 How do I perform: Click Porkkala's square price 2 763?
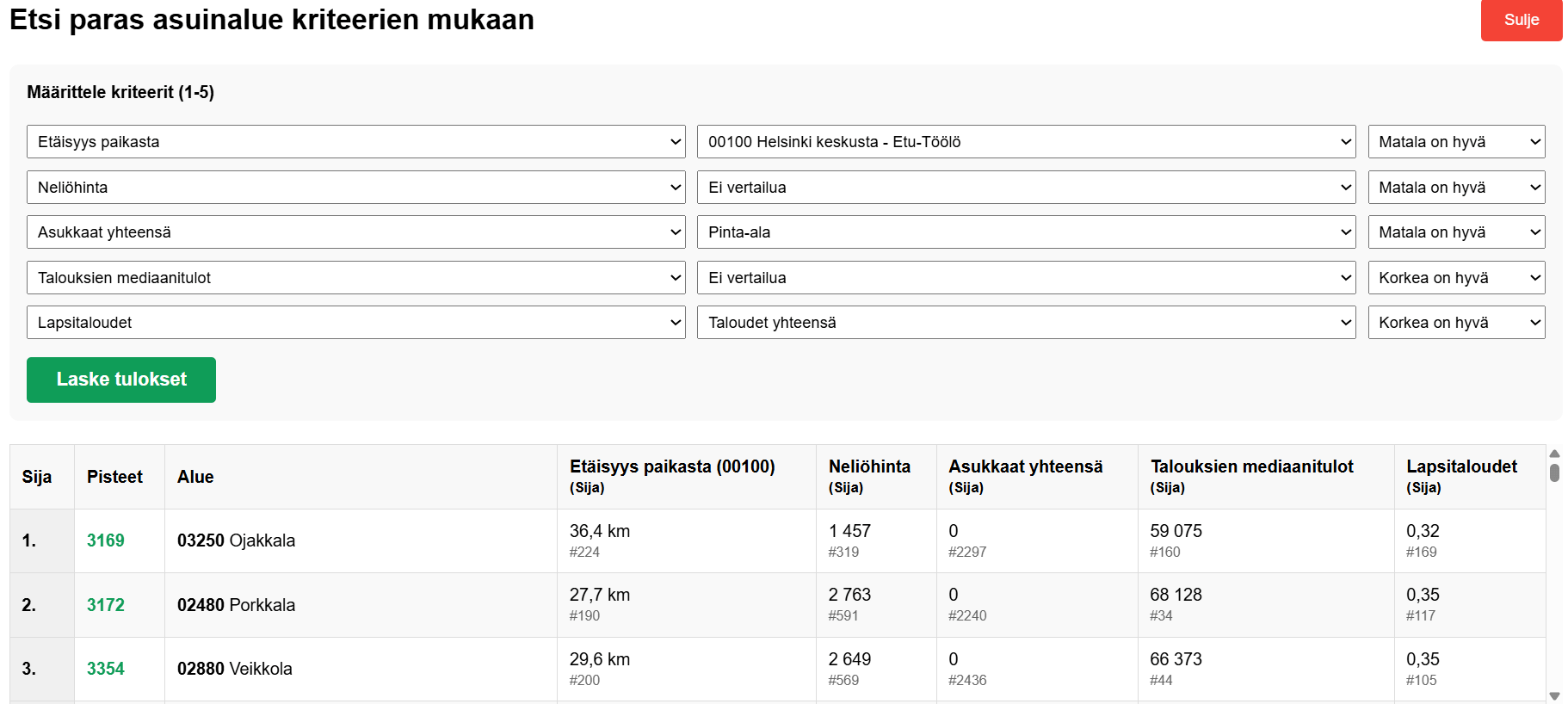[x=849, y=595]
